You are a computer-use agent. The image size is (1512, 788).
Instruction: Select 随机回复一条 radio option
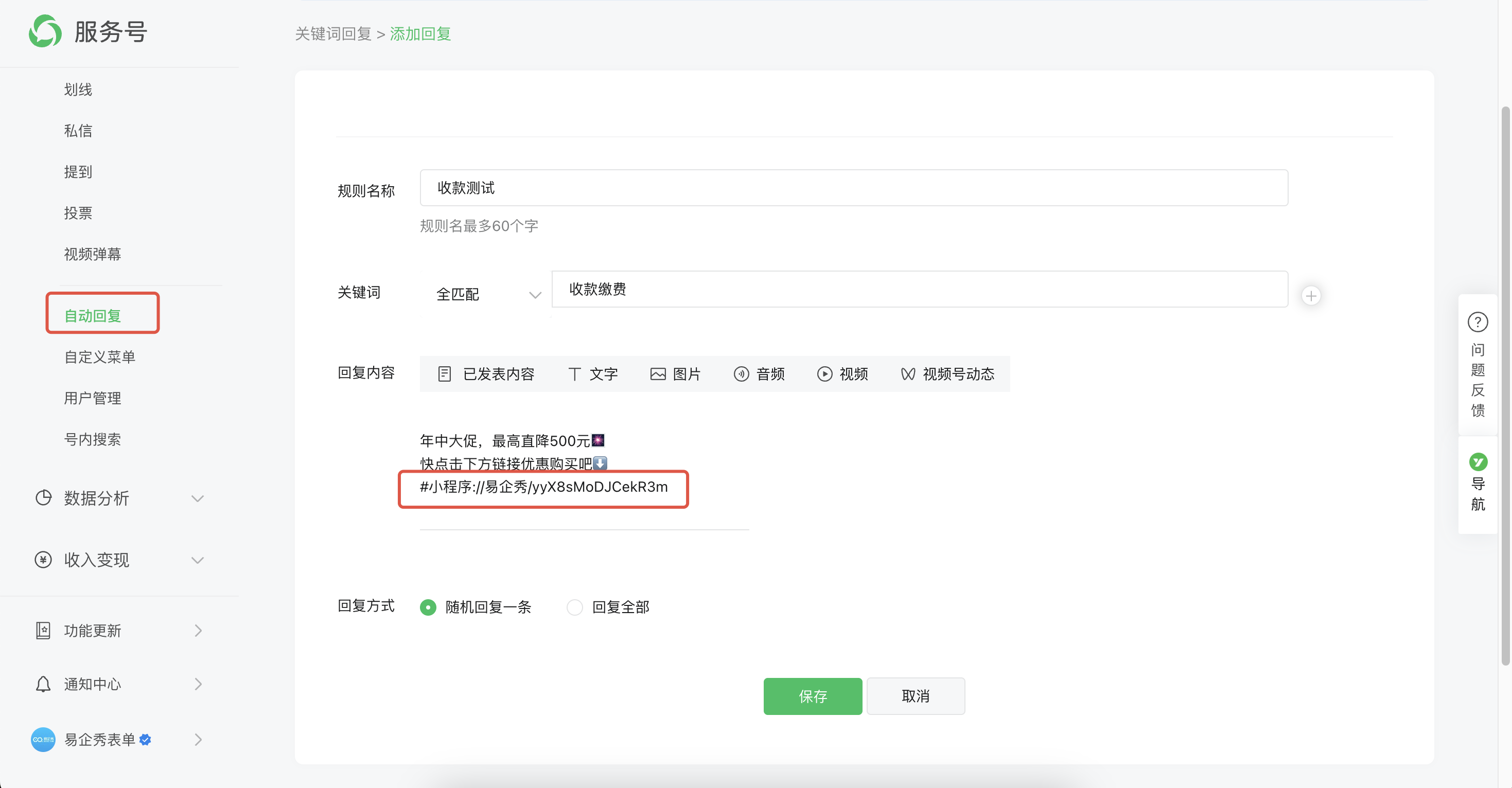tap(428, 607)
